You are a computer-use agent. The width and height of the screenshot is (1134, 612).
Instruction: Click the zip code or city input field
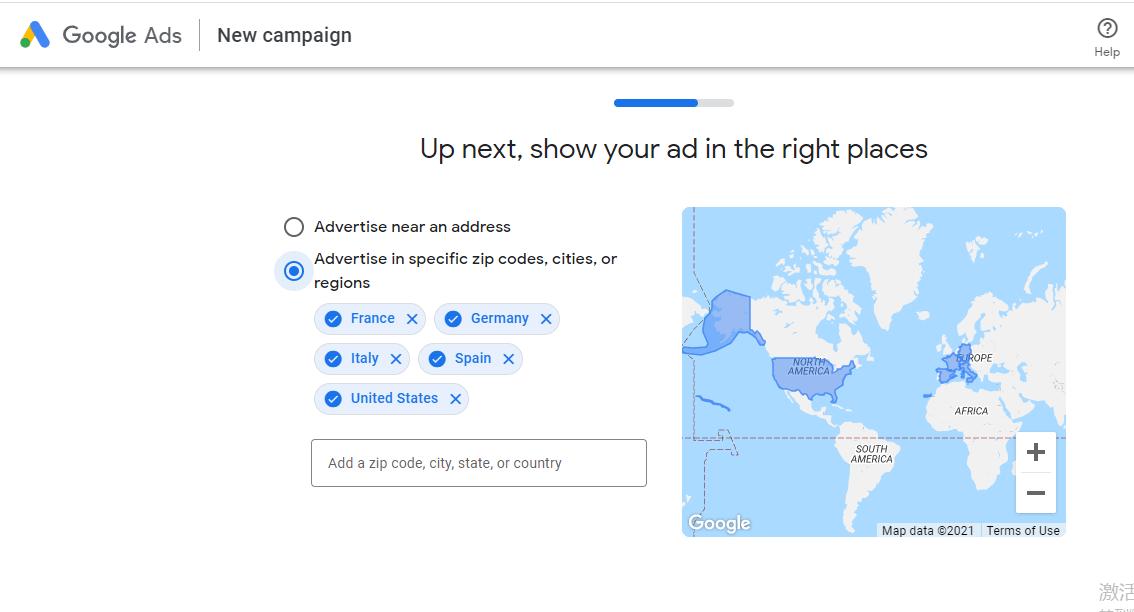[478, 463]
